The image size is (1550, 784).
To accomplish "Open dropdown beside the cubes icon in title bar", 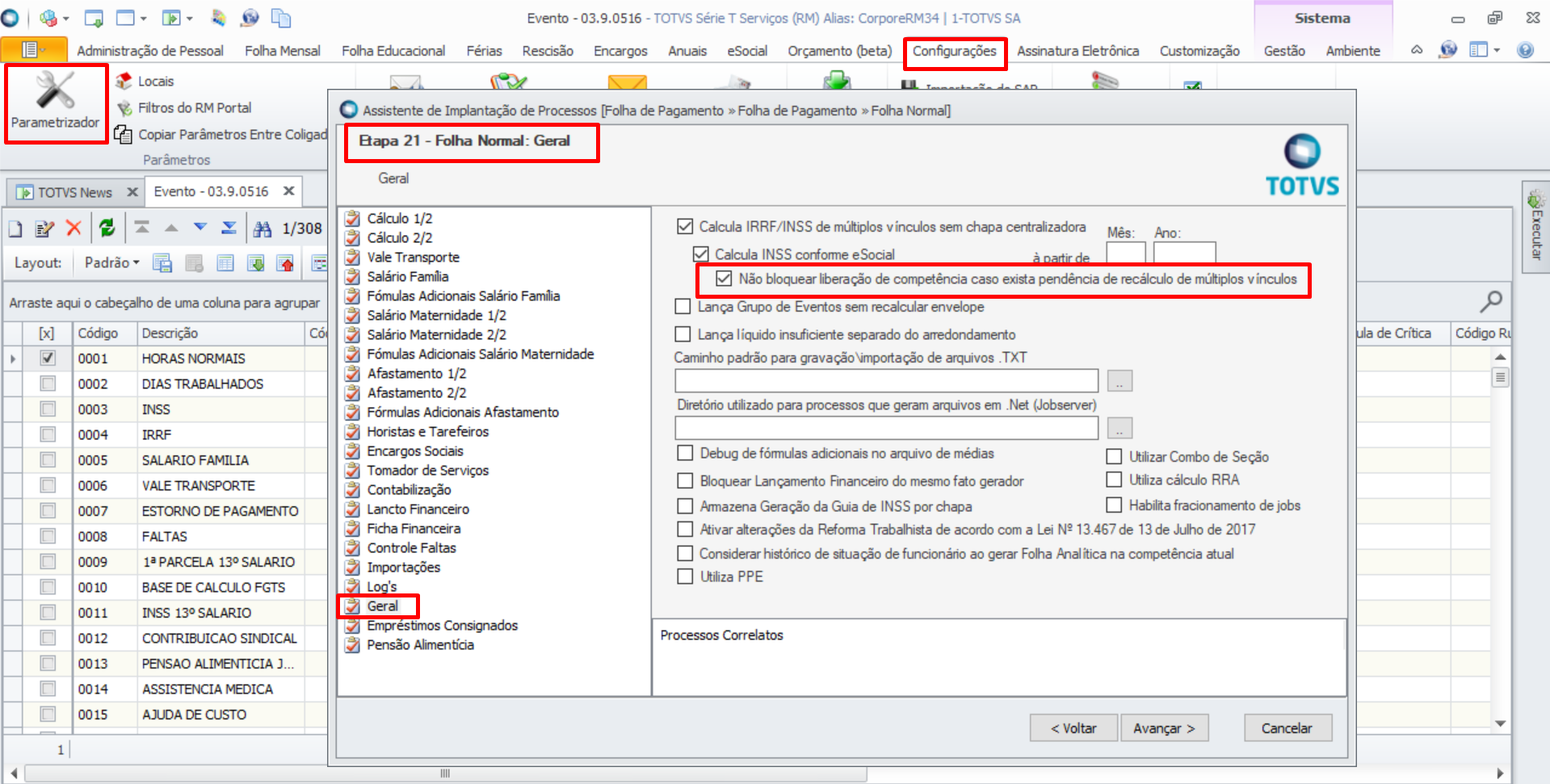I will (65, 18).
